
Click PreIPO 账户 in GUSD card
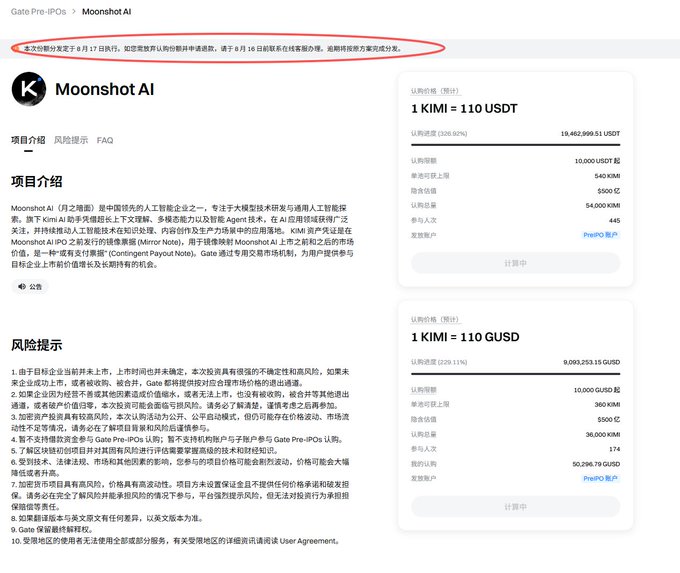click(600, 478)
